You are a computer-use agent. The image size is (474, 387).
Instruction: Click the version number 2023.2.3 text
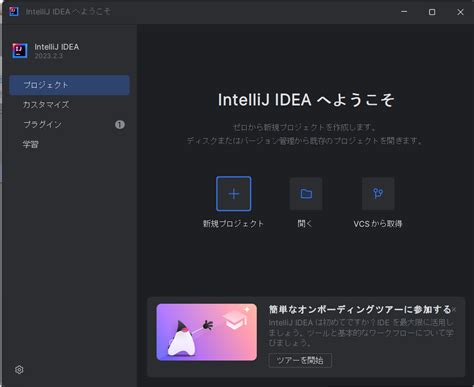pos(49,56)
